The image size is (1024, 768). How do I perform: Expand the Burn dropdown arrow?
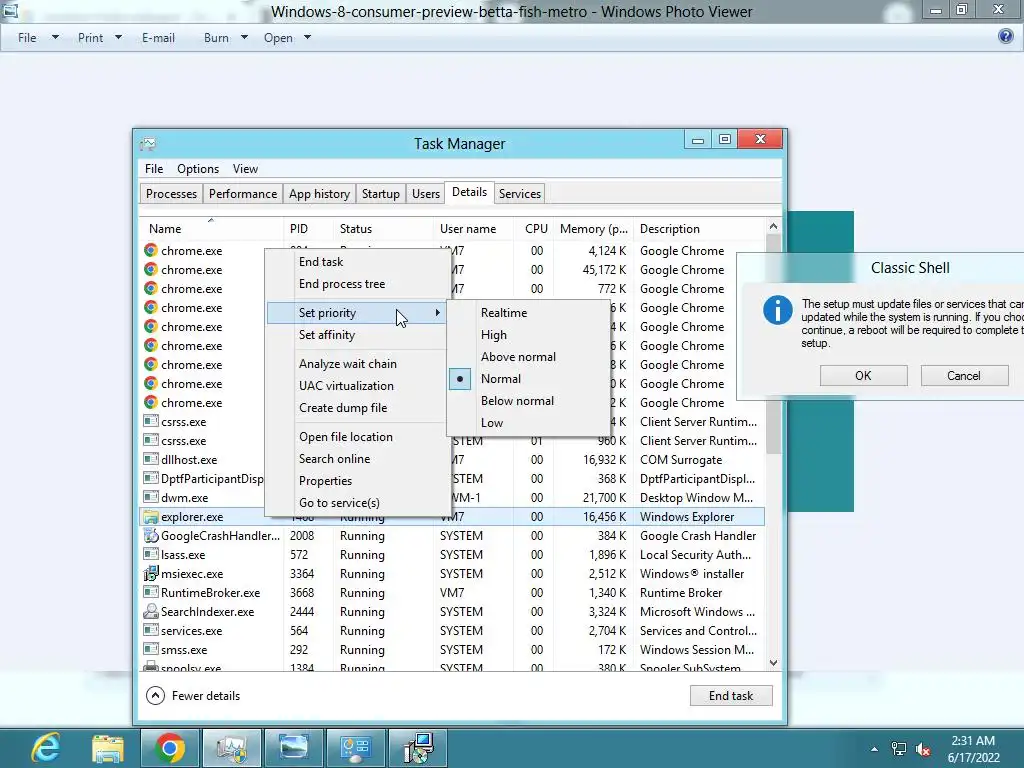[244, 37]
